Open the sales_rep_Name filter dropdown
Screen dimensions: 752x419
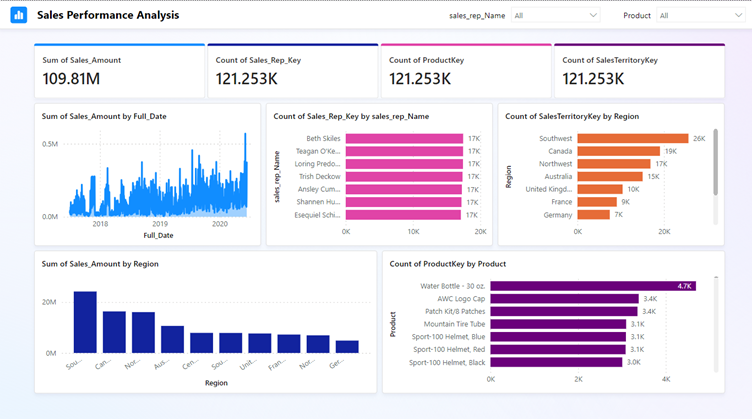(x=555, y=16)
